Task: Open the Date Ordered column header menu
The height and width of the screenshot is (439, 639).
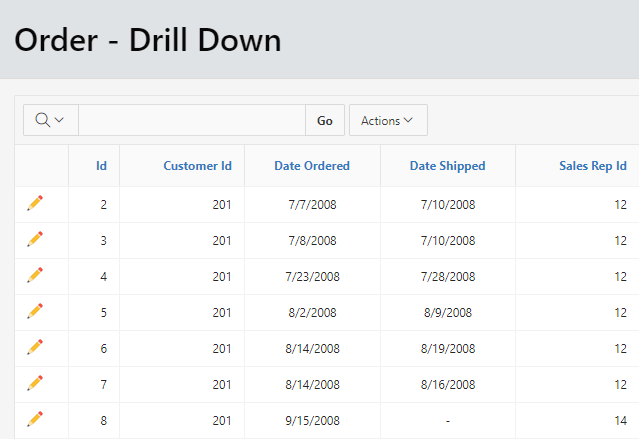Action: pyautogui.click(x=312, y=166)
